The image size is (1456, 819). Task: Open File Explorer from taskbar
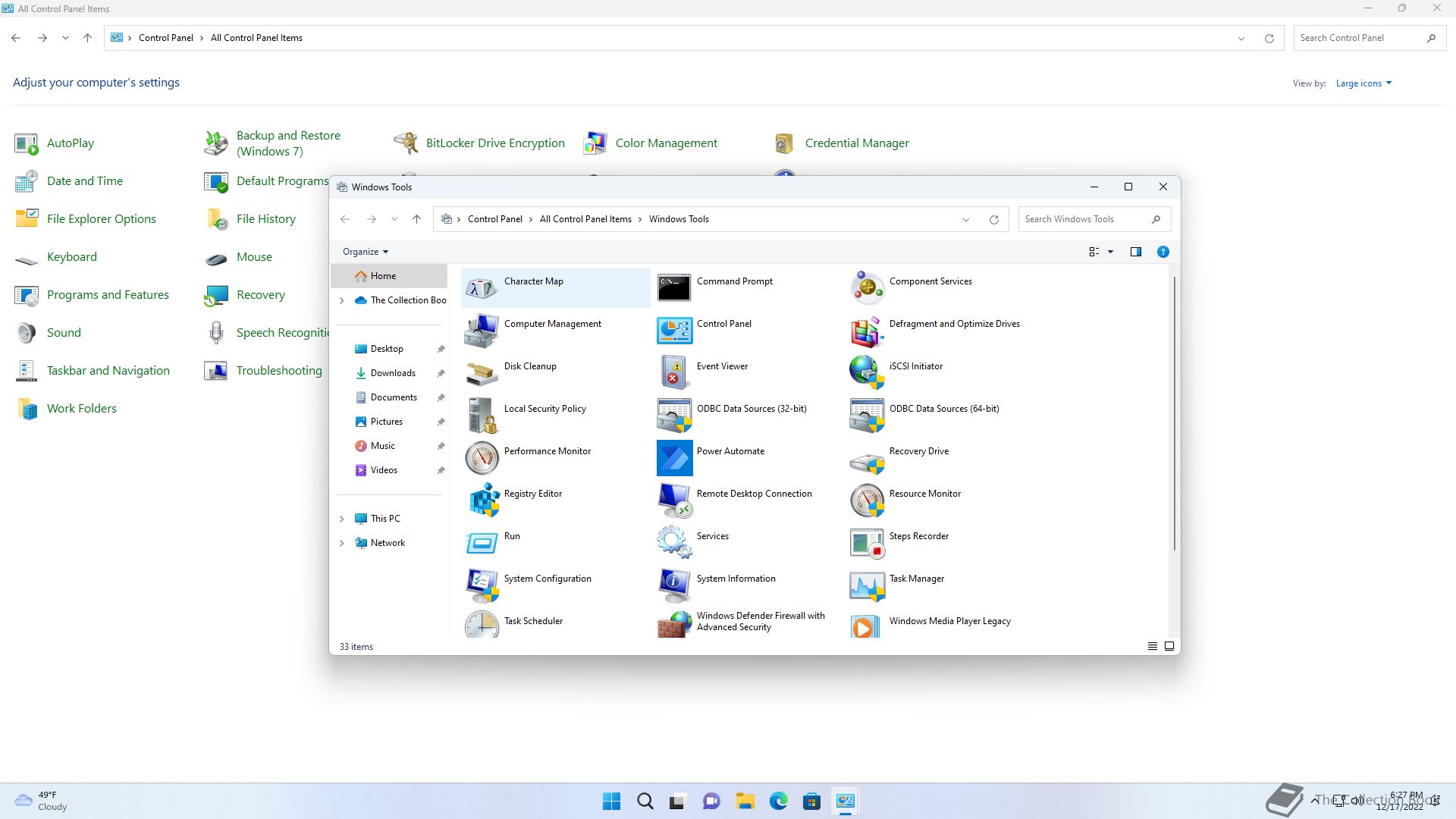(x=745, y=801)
